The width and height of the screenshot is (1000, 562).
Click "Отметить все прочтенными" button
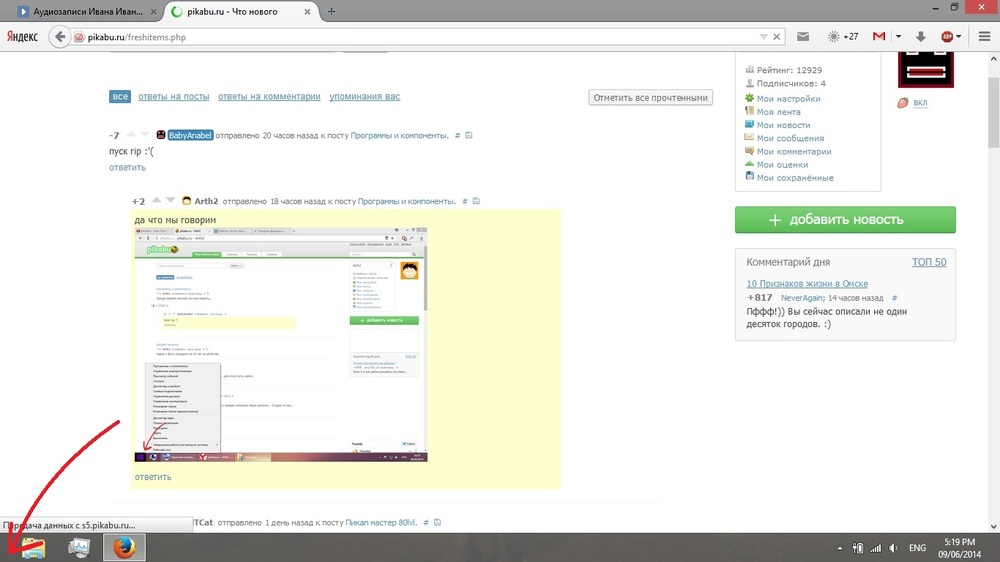pyautogui.click(x=650, y=98)
